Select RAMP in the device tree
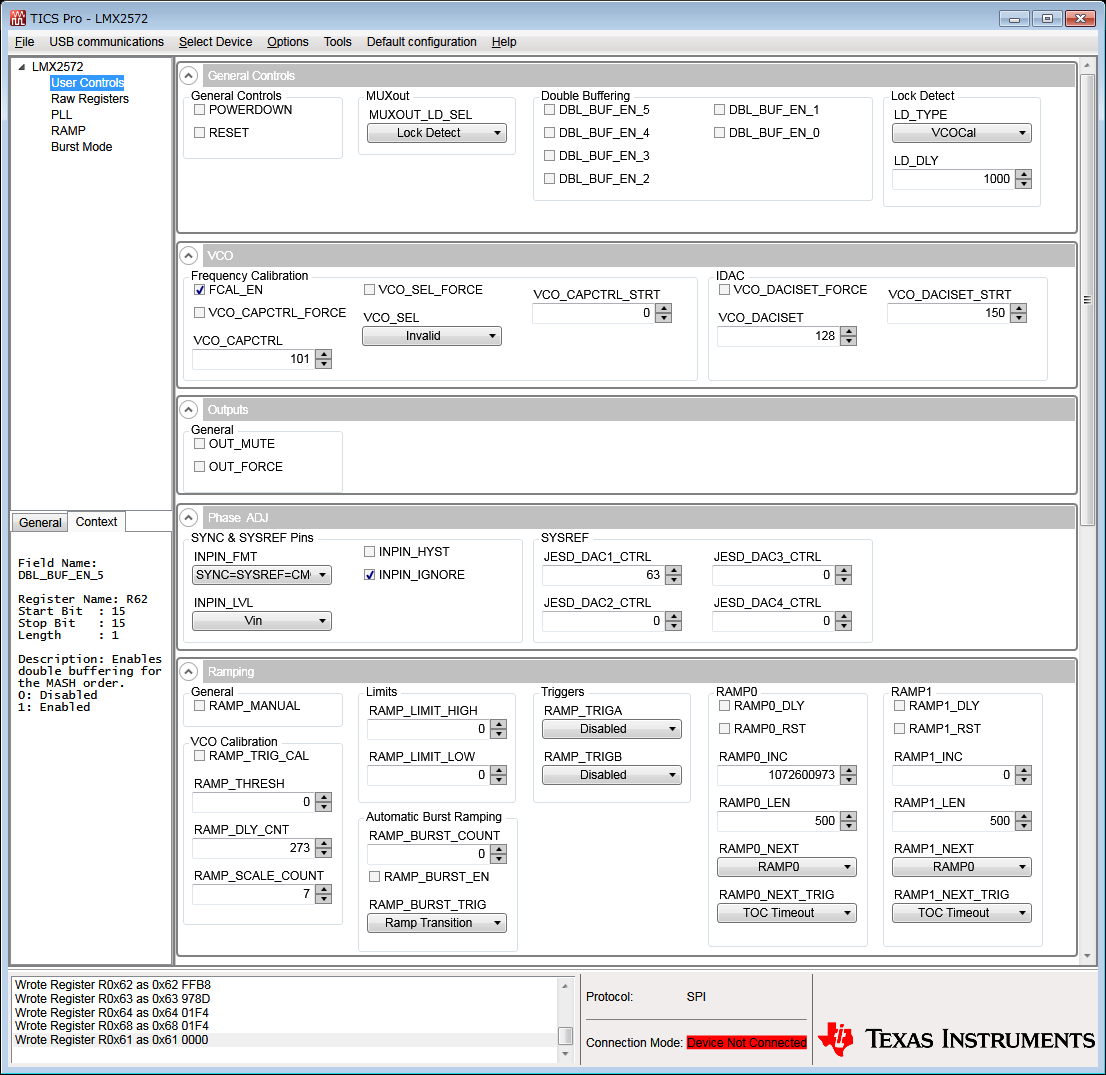 click(x=68, y=130)
